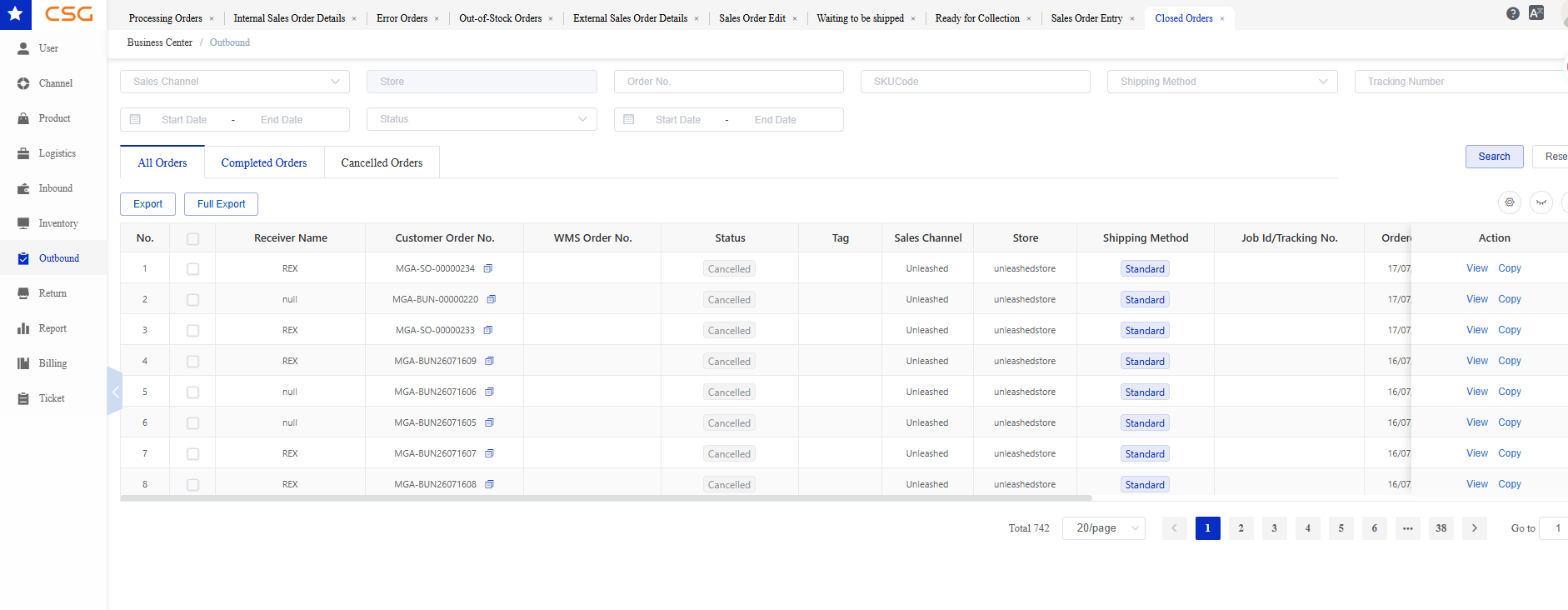Click the language translate icon
Screen dimensions: 1568x610
(1536, 13)
